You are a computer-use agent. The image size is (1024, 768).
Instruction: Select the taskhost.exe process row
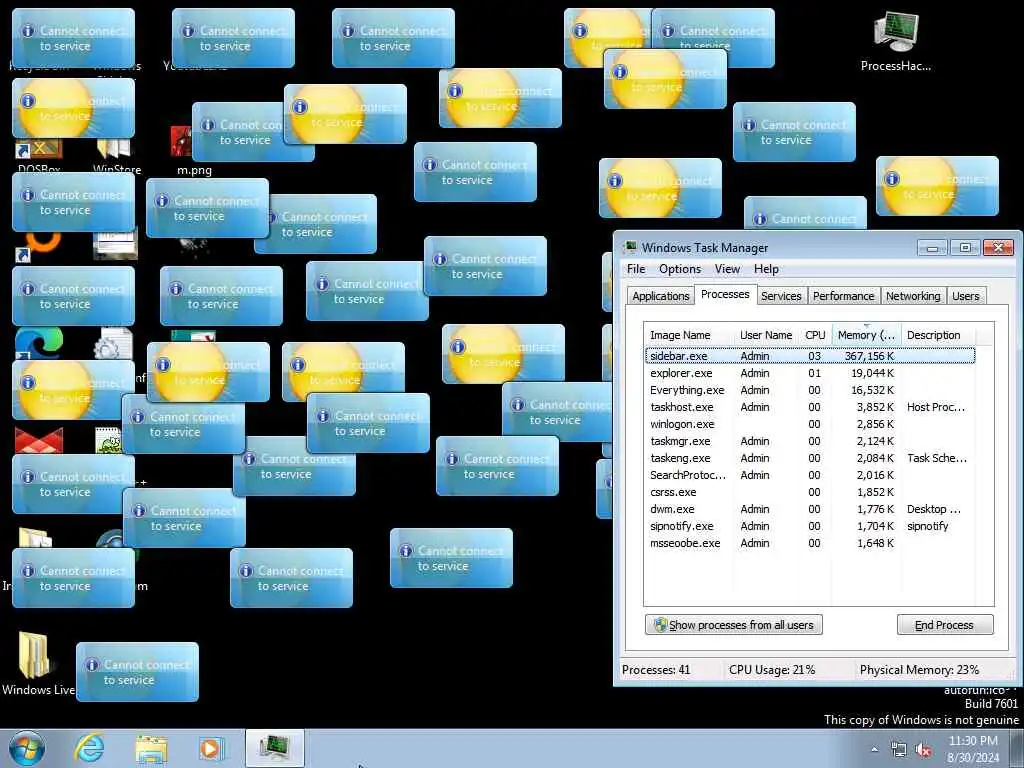point(810,407)
